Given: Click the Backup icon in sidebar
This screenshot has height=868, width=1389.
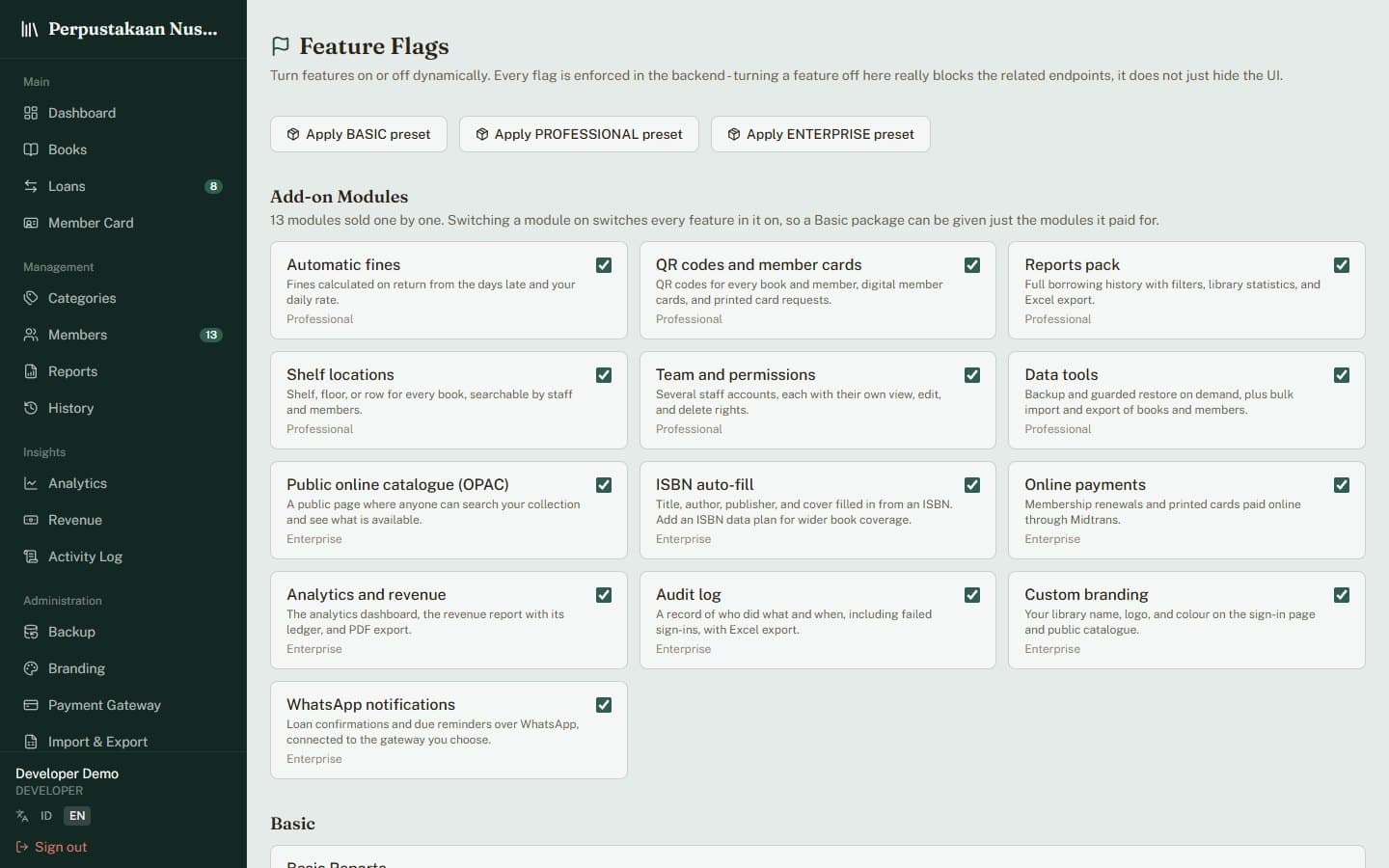Looking at the screenshot, I should [31, 632].
